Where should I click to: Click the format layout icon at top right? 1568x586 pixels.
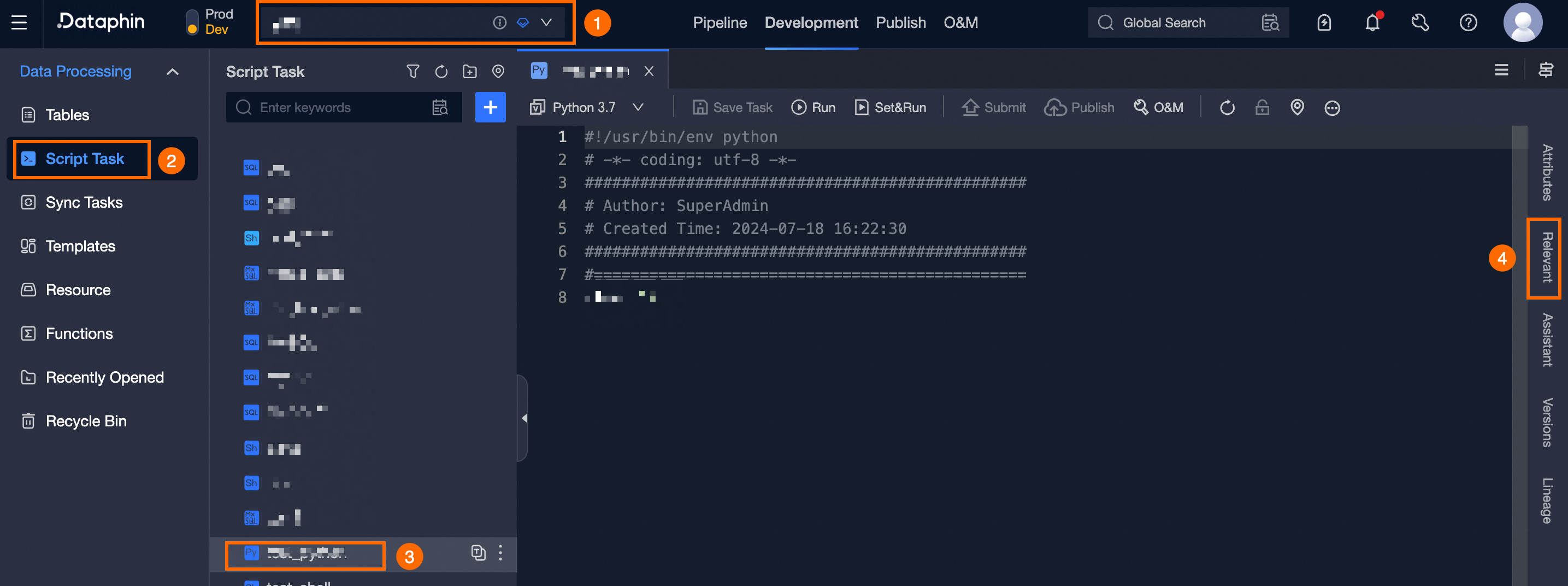click(1546, 69)
